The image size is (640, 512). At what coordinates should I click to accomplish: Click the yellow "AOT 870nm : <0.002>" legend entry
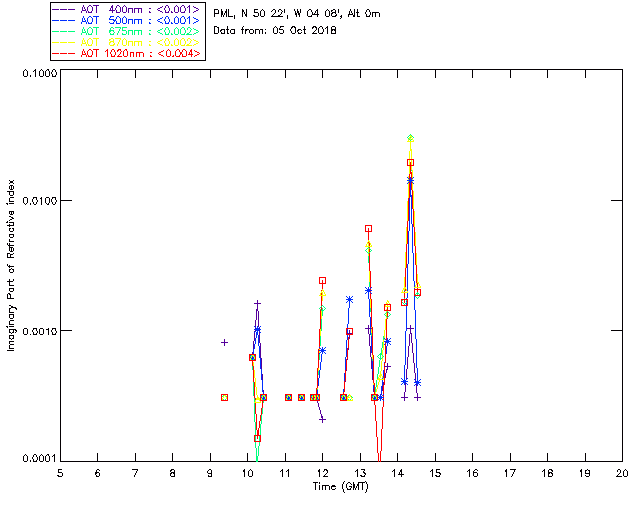point(128,42)
